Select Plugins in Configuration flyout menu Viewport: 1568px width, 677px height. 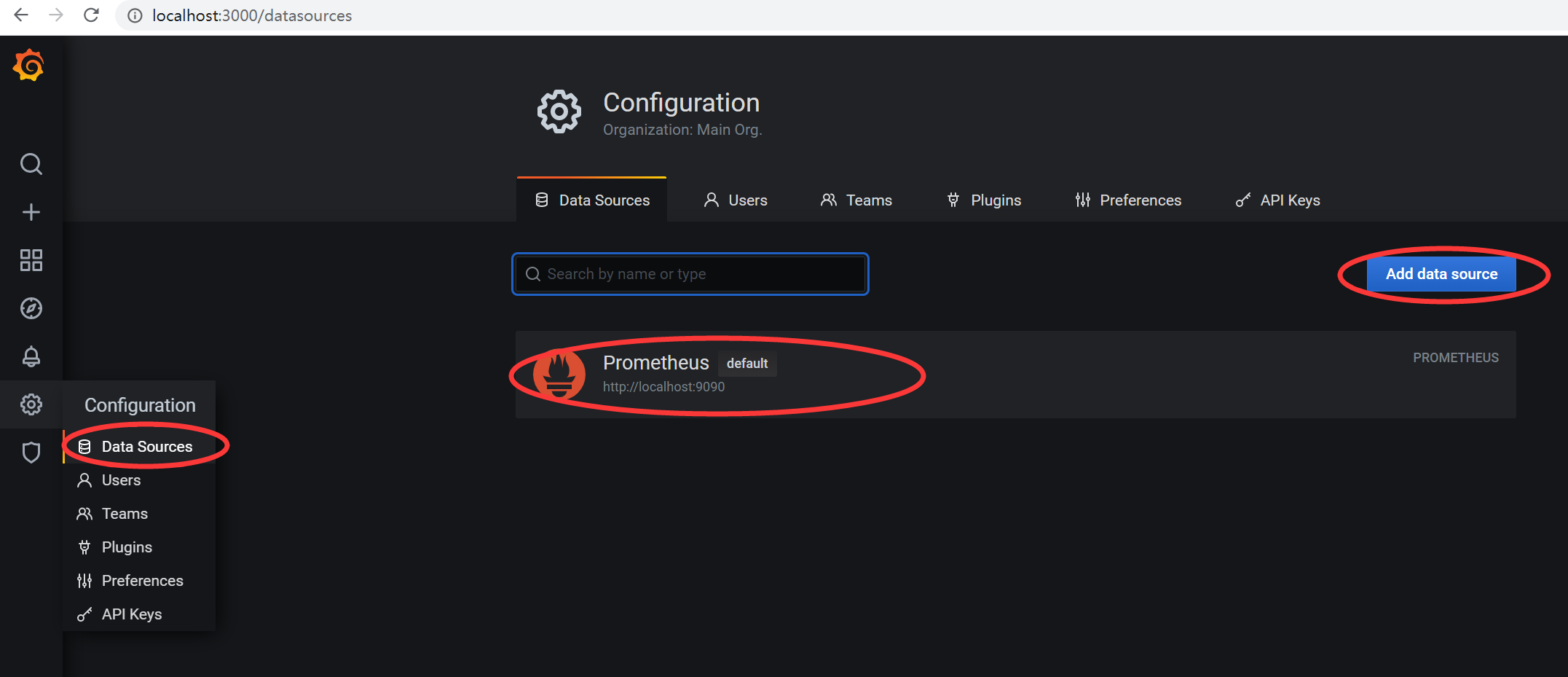tap(139, 547)
